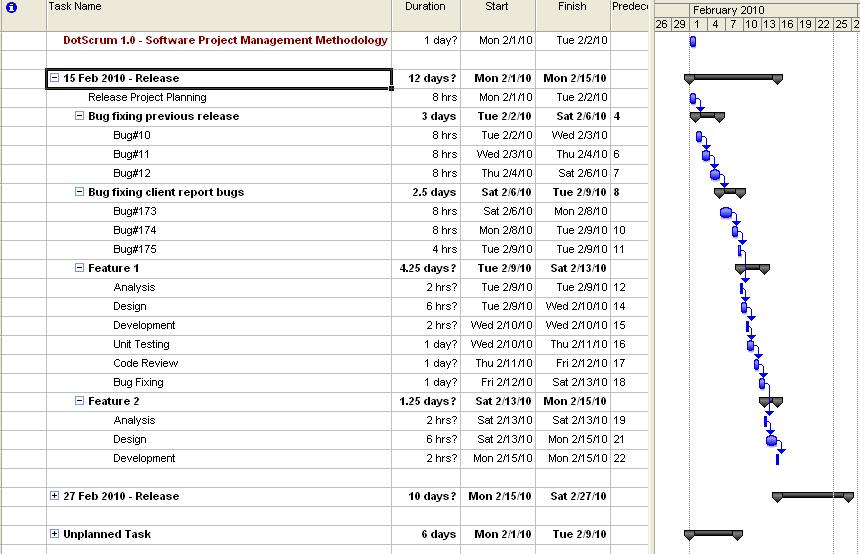The height and width of the screenshot is (554, 860).
Task: Click the Gantt bar for Bug#12
Action: (715, 174)
